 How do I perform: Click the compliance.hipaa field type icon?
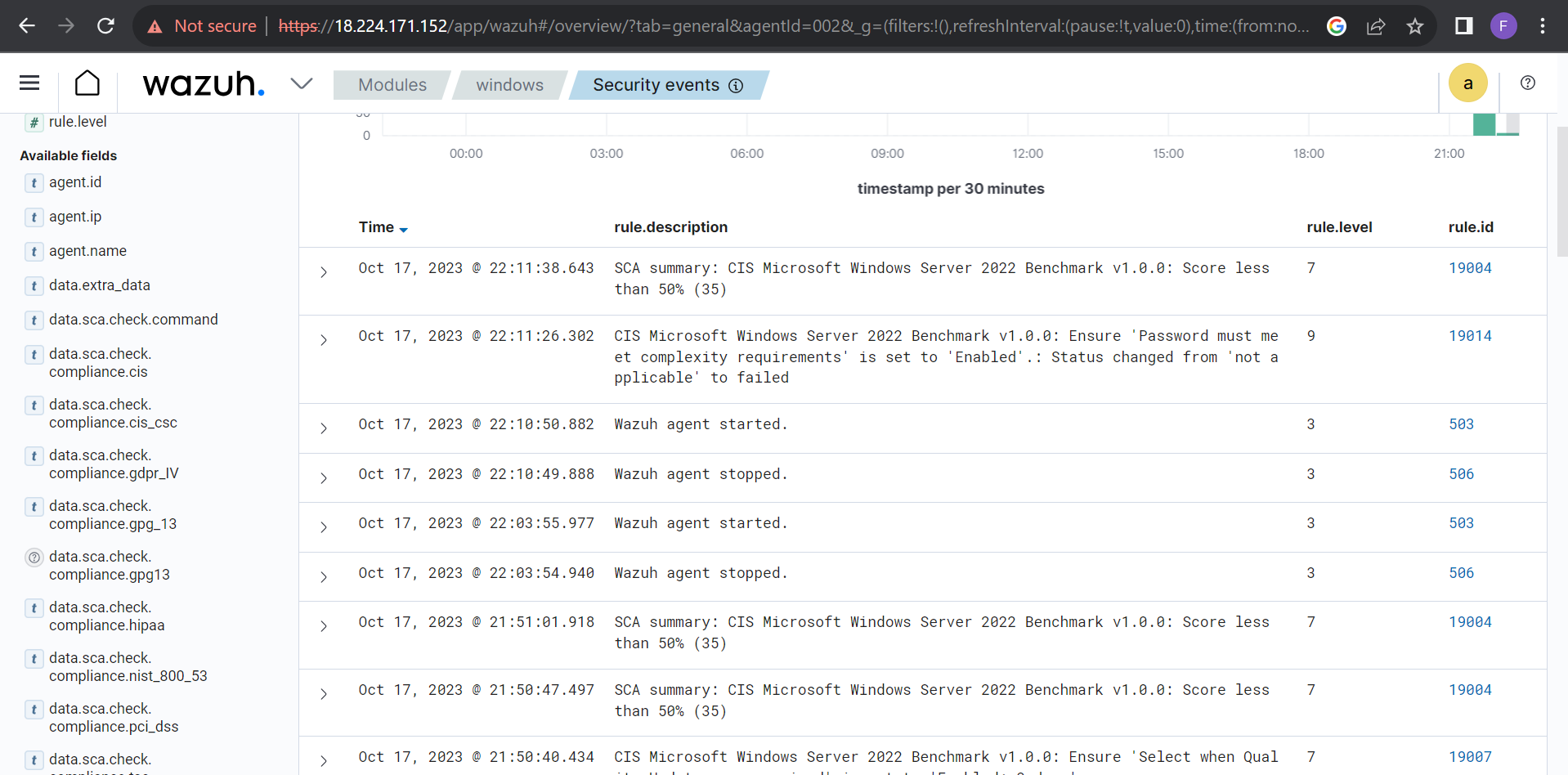tap(34, 608)
